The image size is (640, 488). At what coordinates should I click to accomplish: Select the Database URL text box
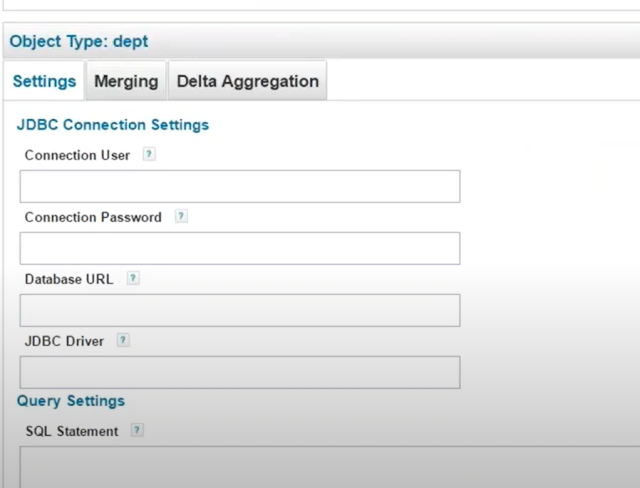240,310
